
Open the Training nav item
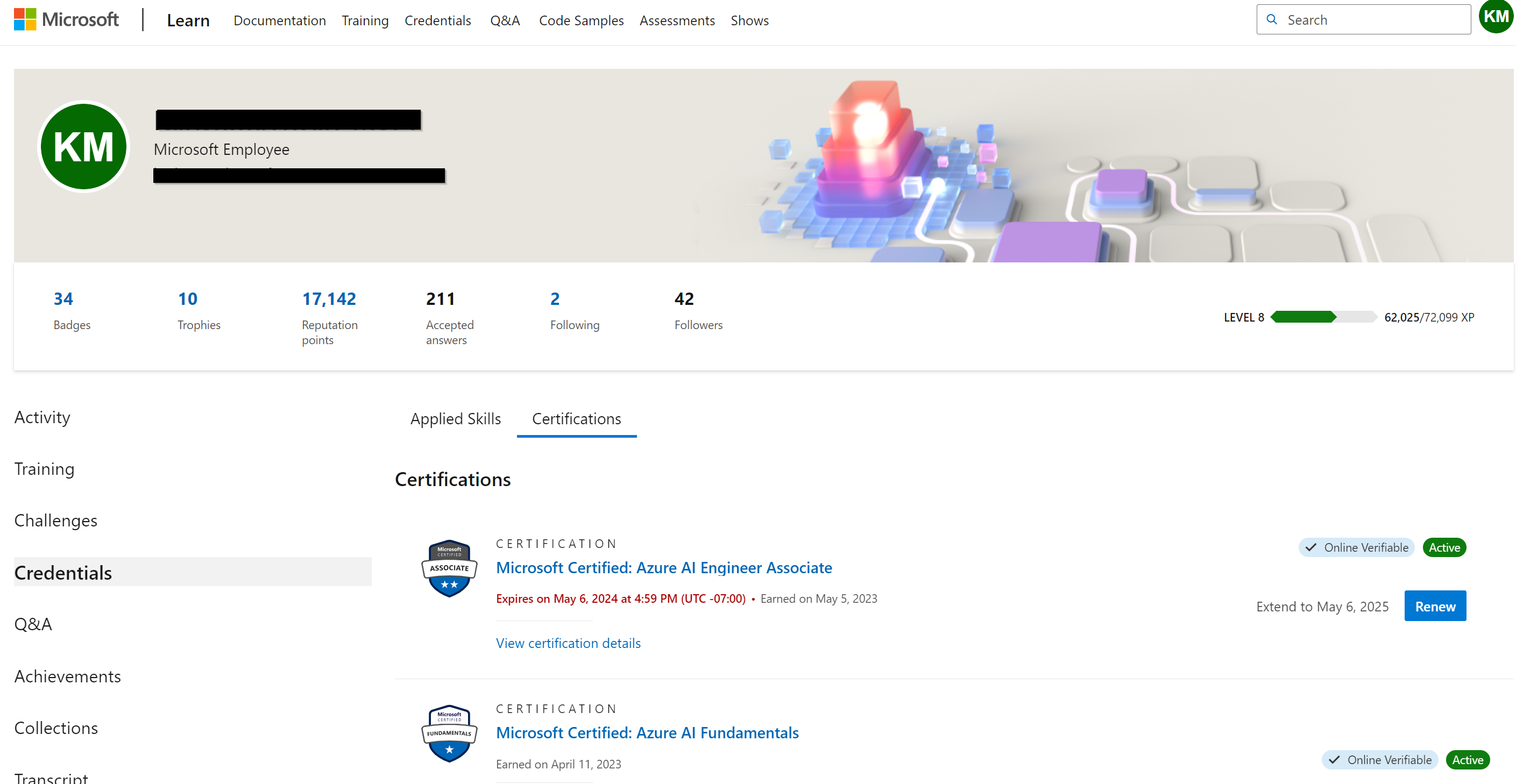click(365, 20)
